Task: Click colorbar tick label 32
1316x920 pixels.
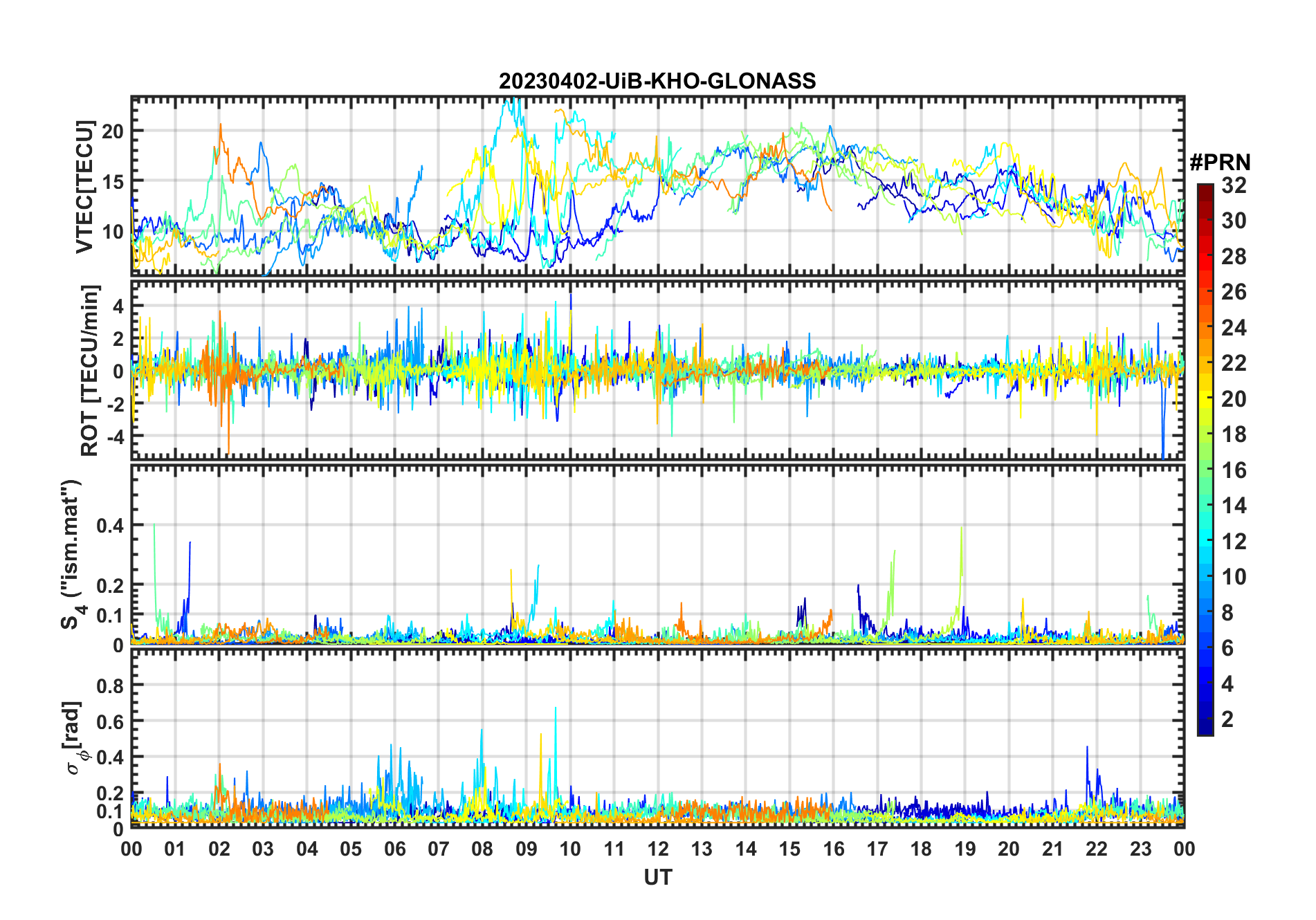Action: click(x=1234, y=185)
